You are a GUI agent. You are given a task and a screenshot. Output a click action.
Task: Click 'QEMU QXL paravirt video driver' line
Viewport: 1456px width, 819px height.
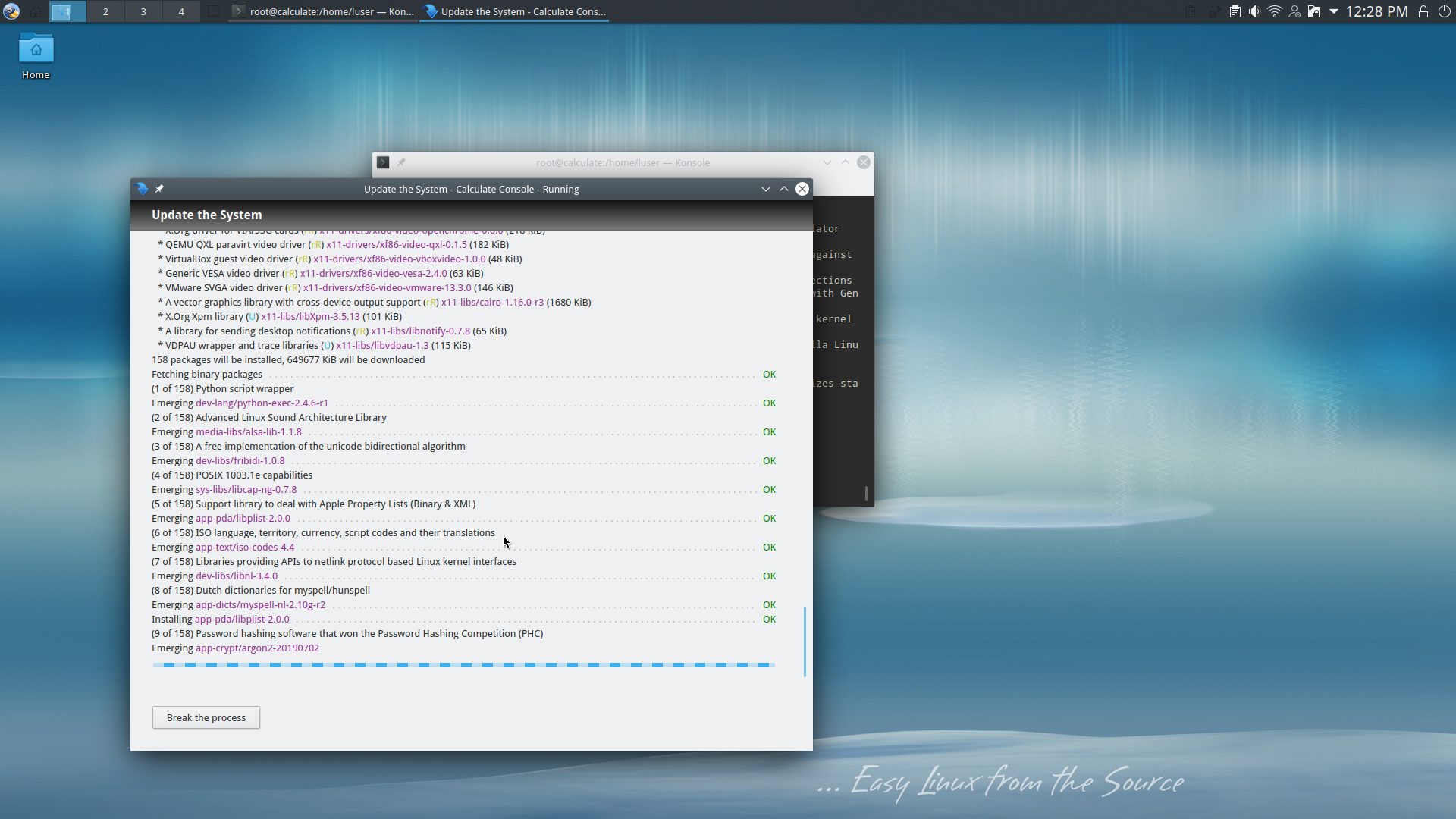333,244
